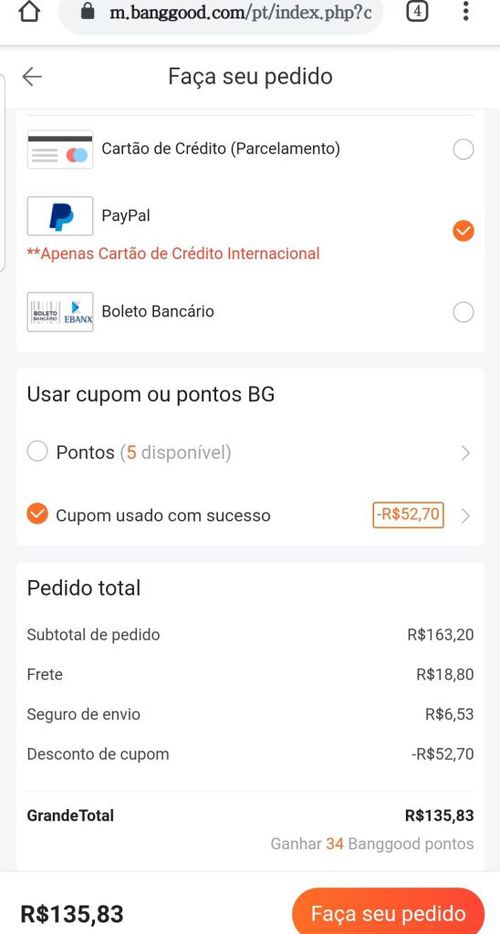The image size is (500, 934).
Task: Expand the Pontos row chevron
Action: click(x=466, y=453)
